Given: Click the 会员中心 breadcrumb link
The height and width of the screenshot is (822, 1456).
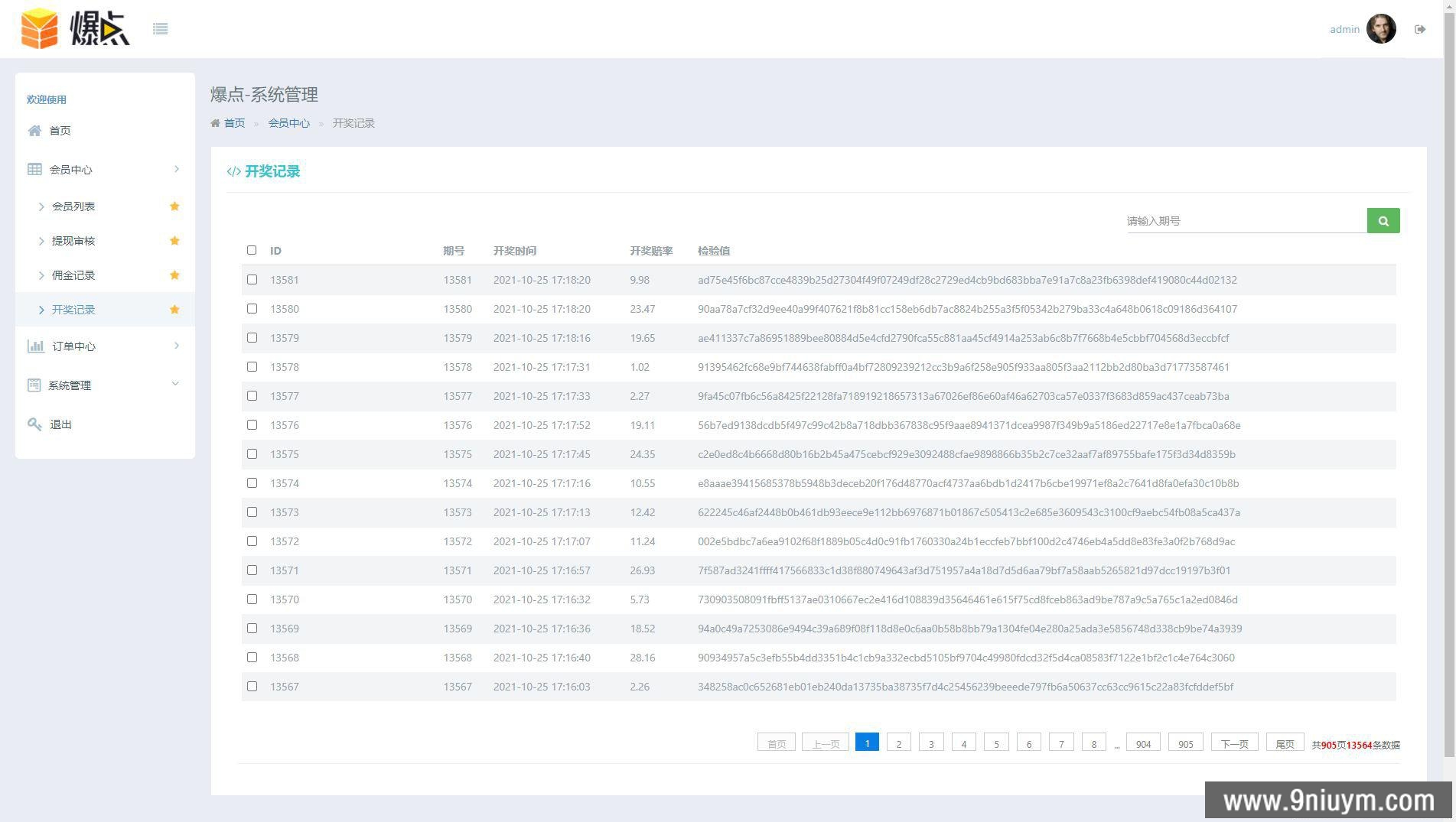Looking at the screenshot, I should [x=288, y=123].
